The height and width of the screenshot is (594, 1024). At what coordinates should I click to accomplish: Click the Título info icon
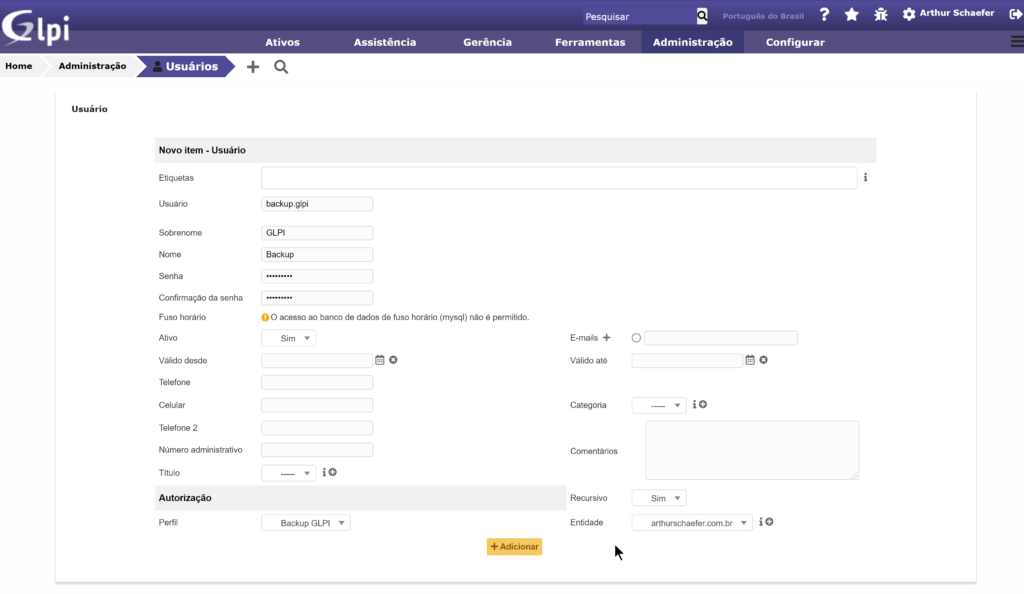click(x=324, y=472)
